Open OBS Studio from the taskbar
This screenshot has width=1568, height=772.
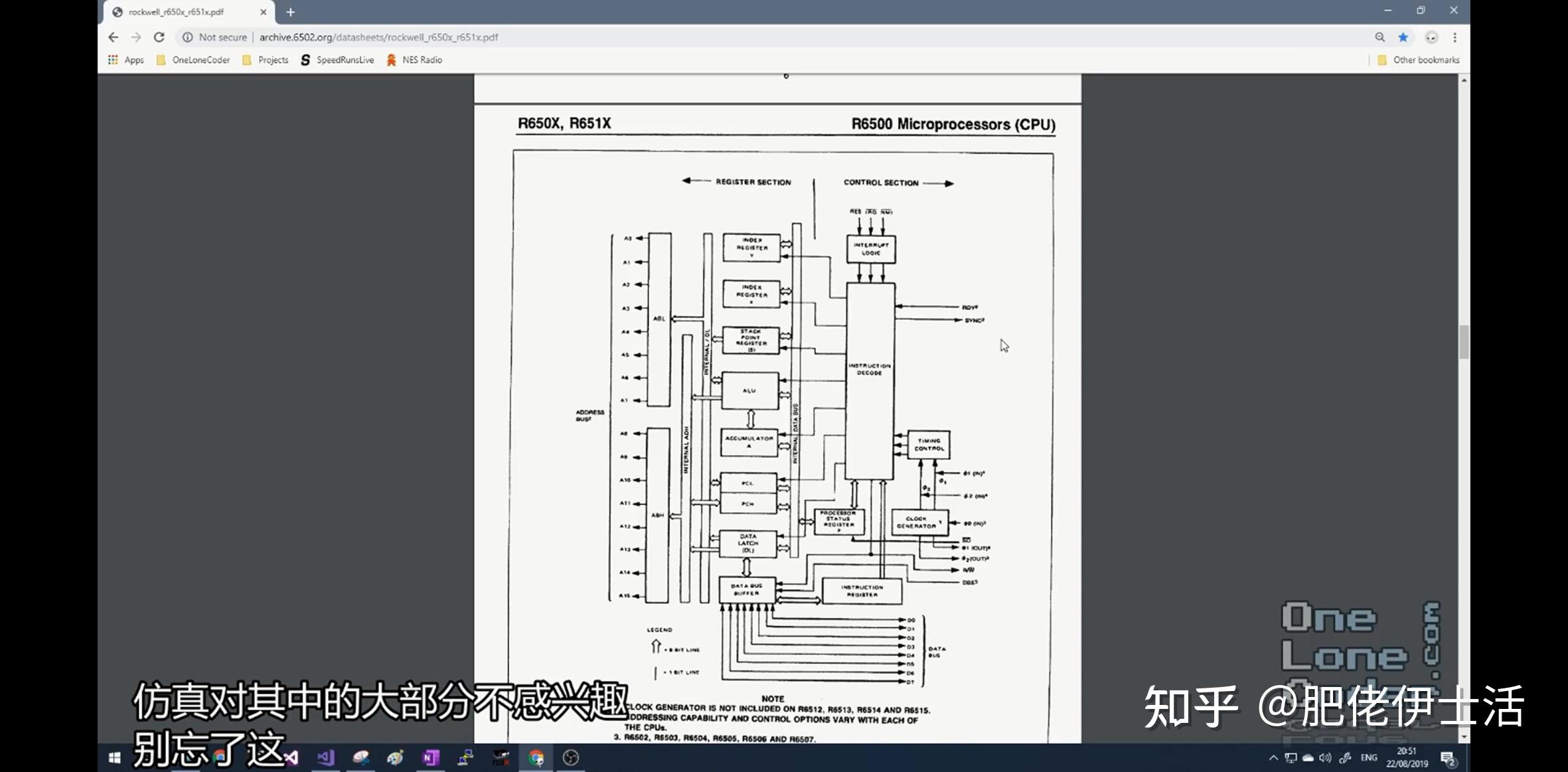tap(570, 757)
